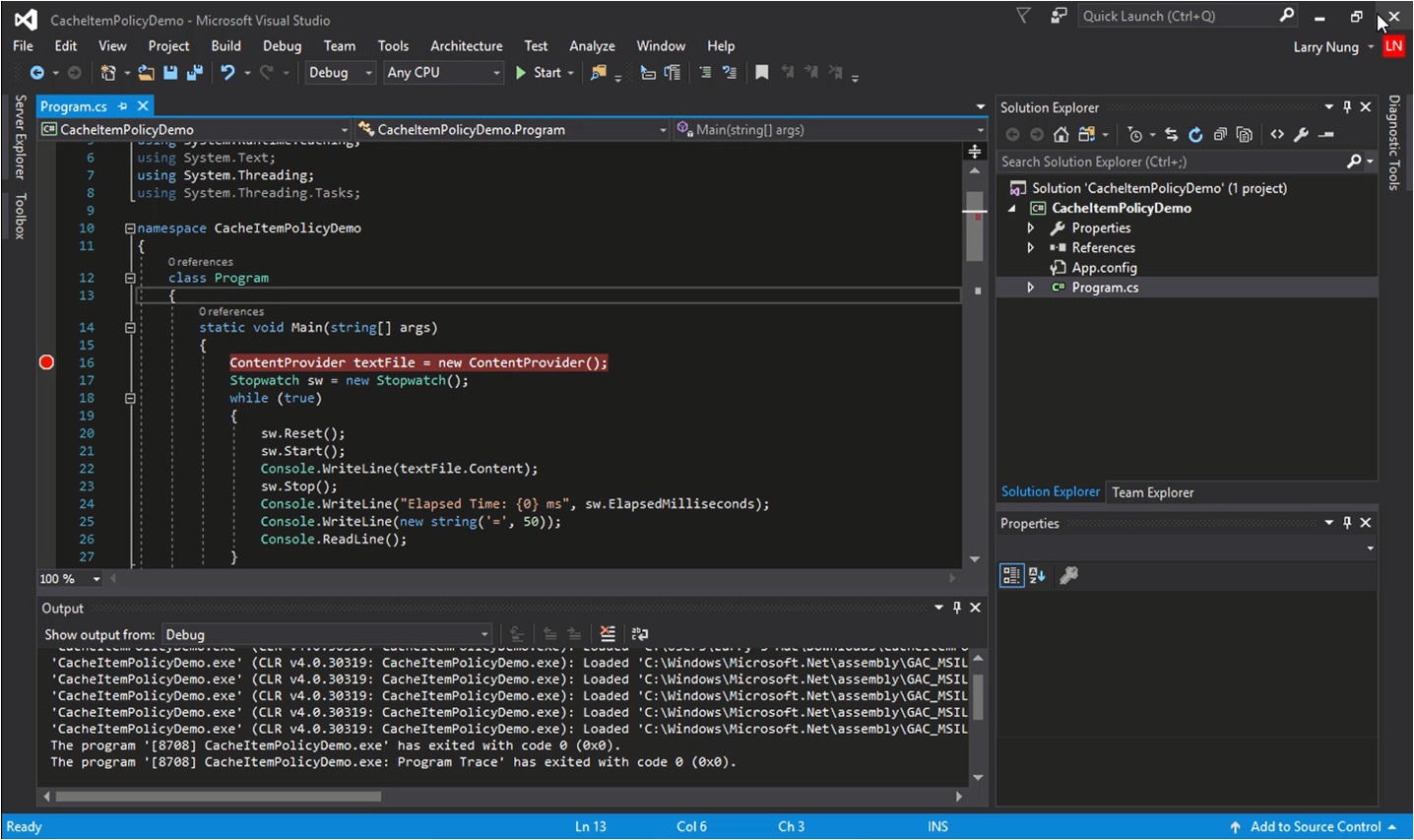
Task: Expand the References node in Solution Explorer
Action: pos(1031,247)
